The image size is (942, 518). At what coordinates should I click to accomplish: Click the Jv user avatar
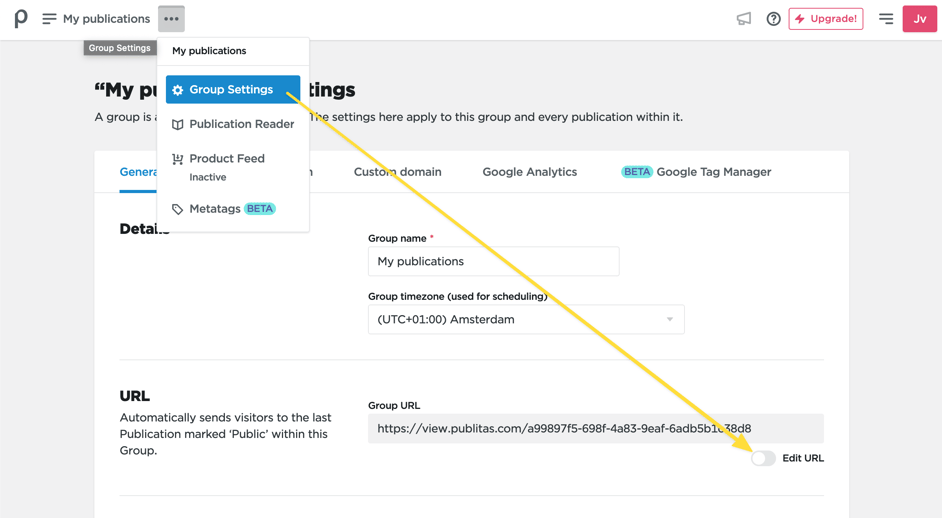pos(919,19)
